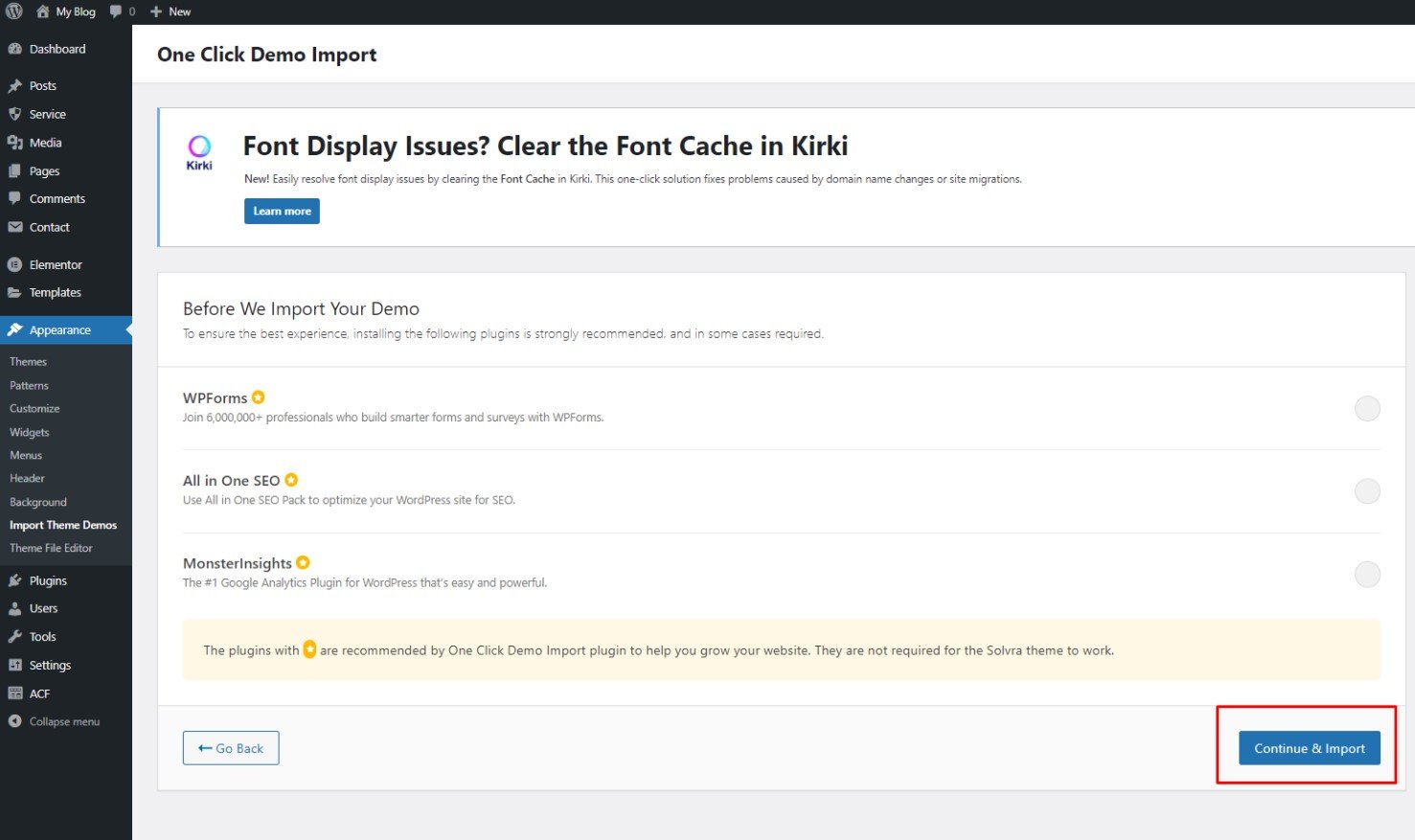Image resolution: width=1415 pixels, height=840 pixels.
Task: Click the Elementor icon in sidebar
Action: click(x=14, y=264)
